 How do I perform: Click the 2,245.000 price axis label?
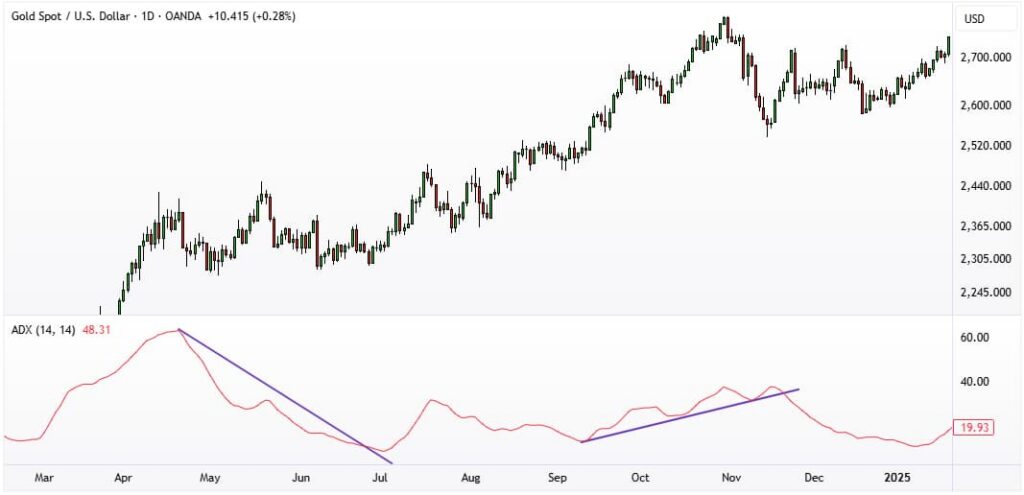pos(982,293)
